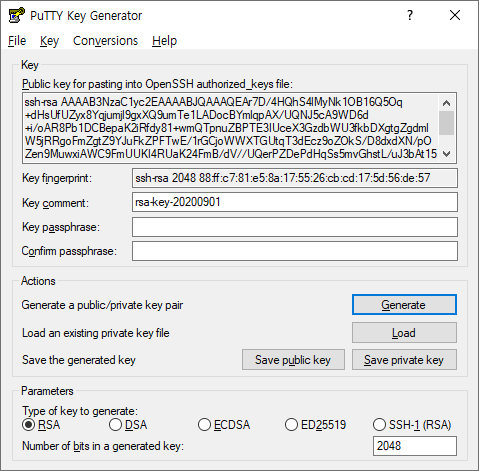This screenshot has height=471, width=479.
Task: Click the Key fingerprint field
Action: tap(295, 178)
